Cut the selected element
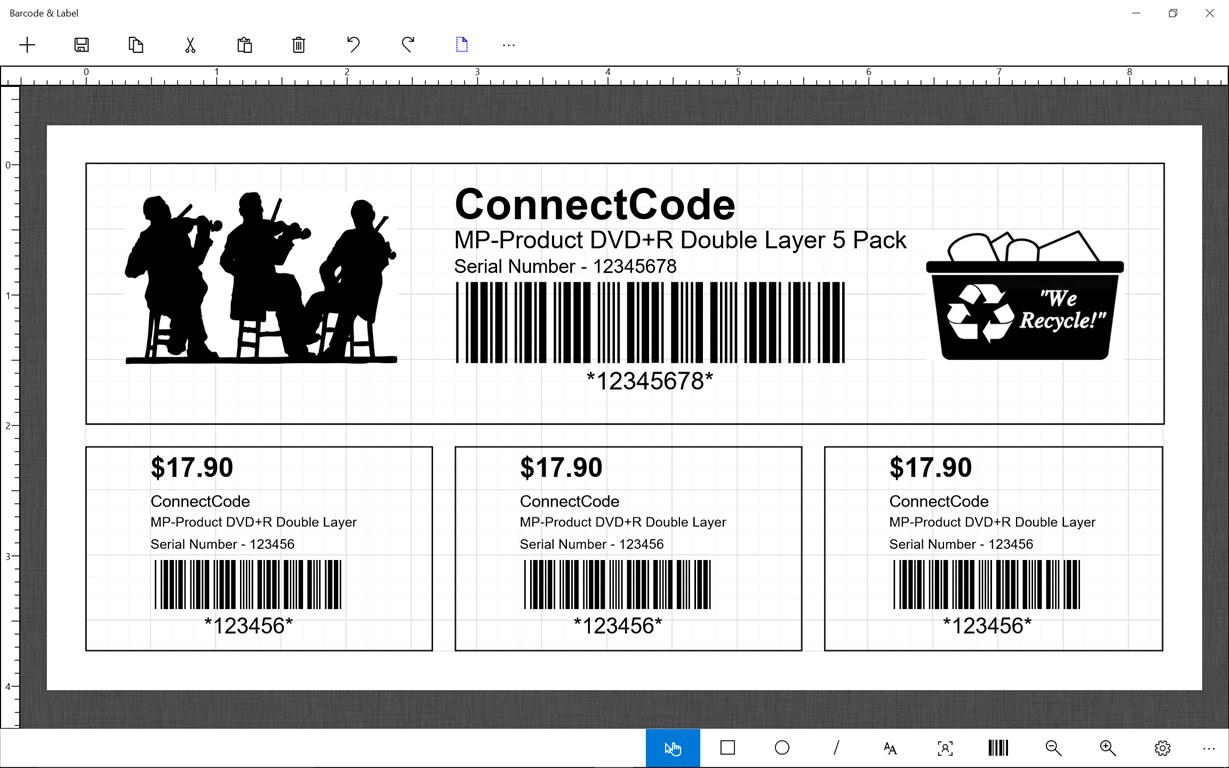1229x768 pixels. 189,44
